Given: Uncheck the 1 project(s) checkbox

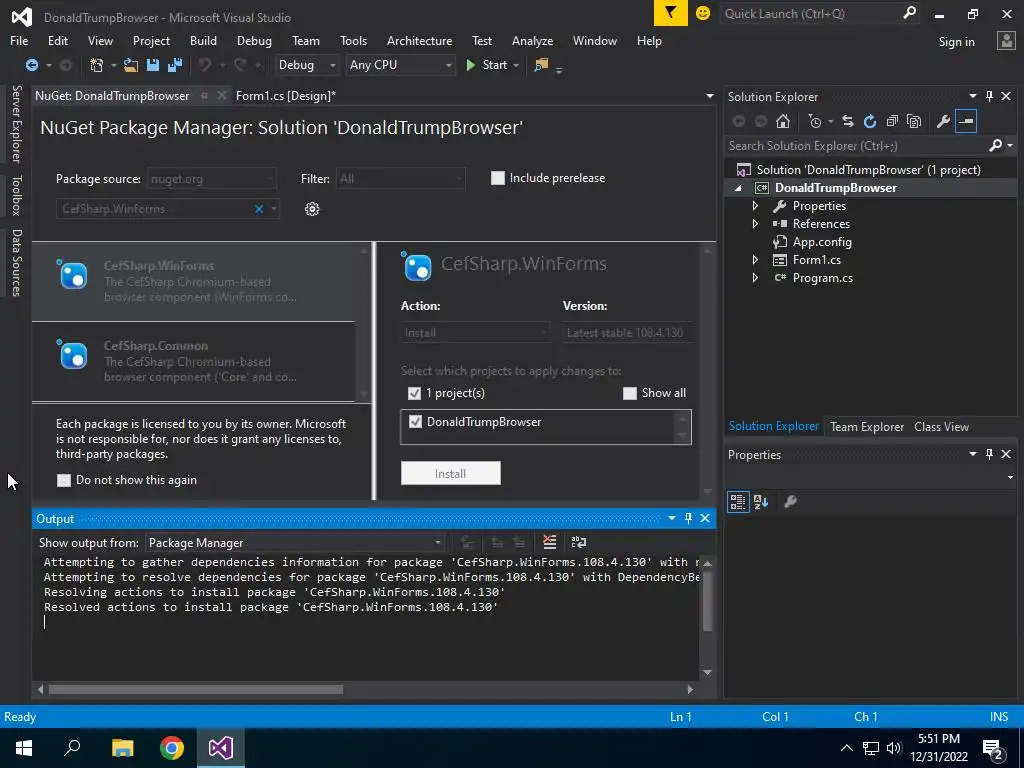Looking at the screenshot, I should coord(414,393).
